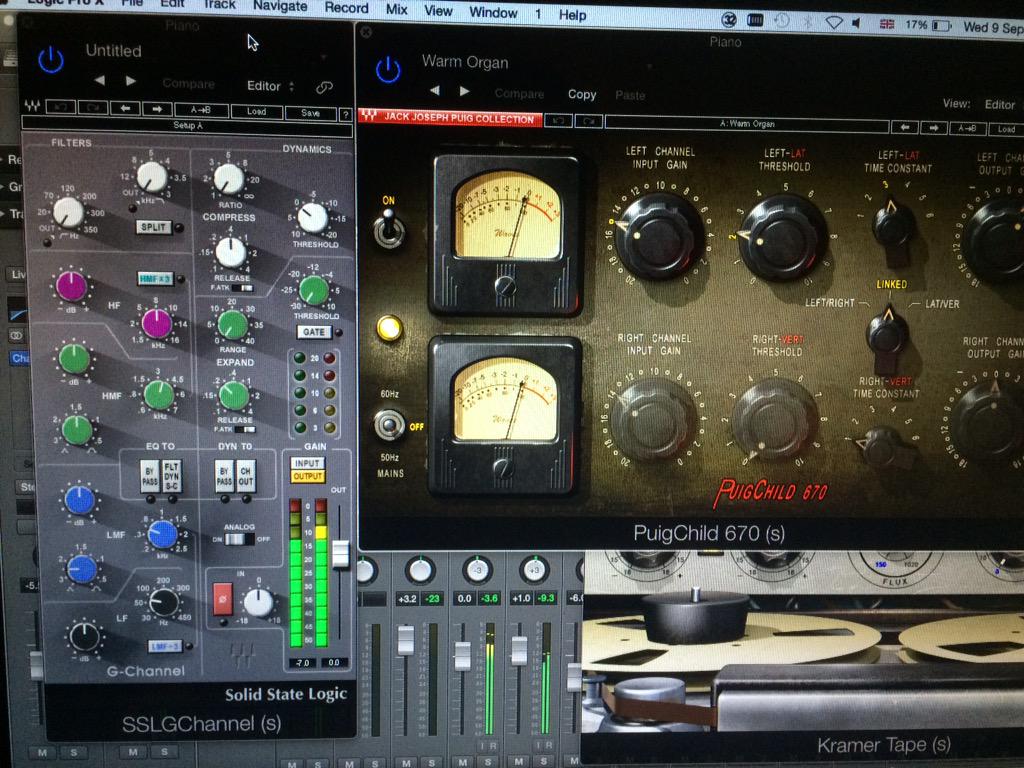Viewport: 1024px width, 768px height.
Task: Open A: Warm Organ preset bar
Action: click(747, 123)
